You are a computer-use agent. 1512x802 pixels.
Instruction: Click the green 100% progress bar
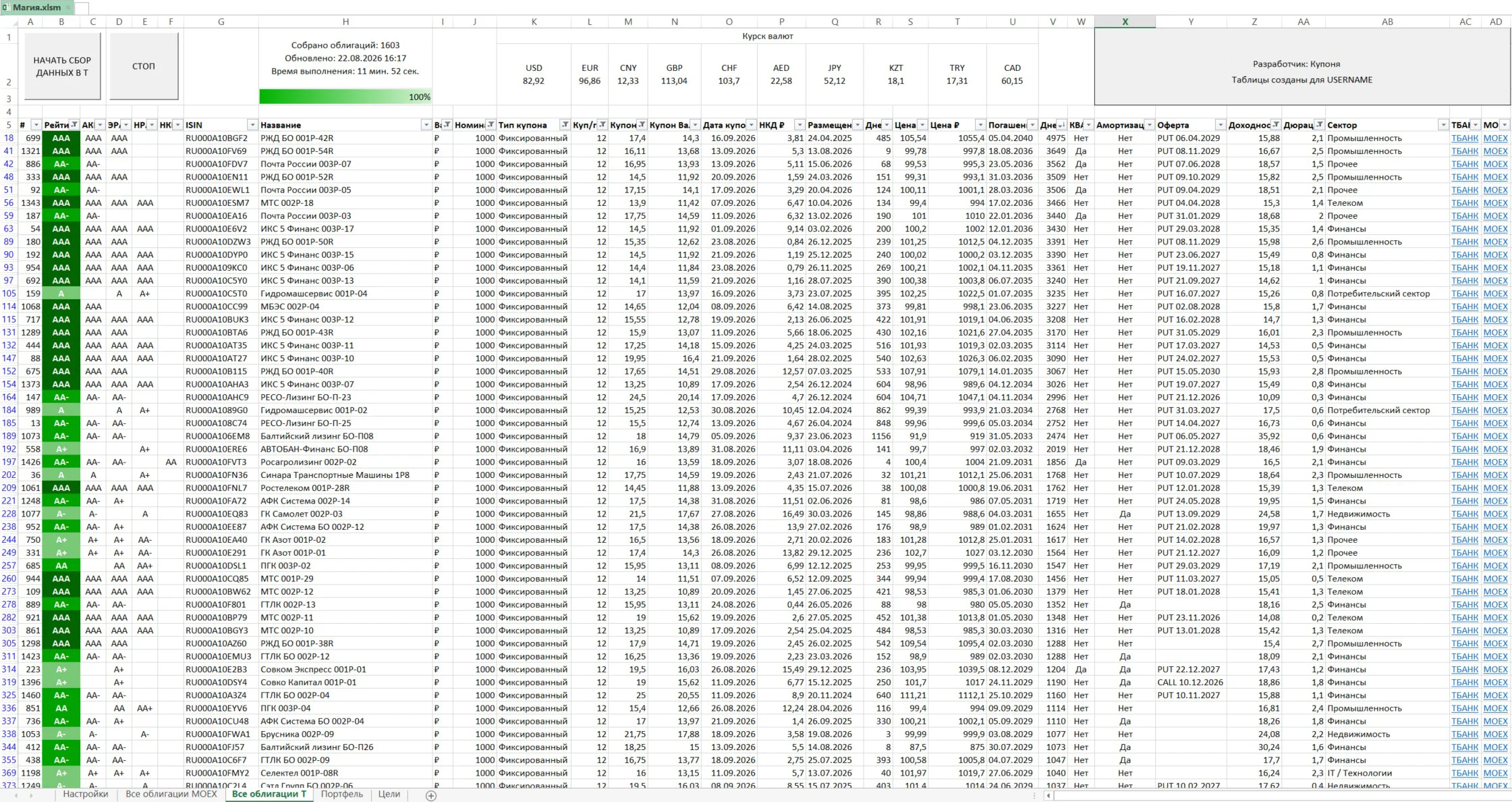click(x=345, y=97)
